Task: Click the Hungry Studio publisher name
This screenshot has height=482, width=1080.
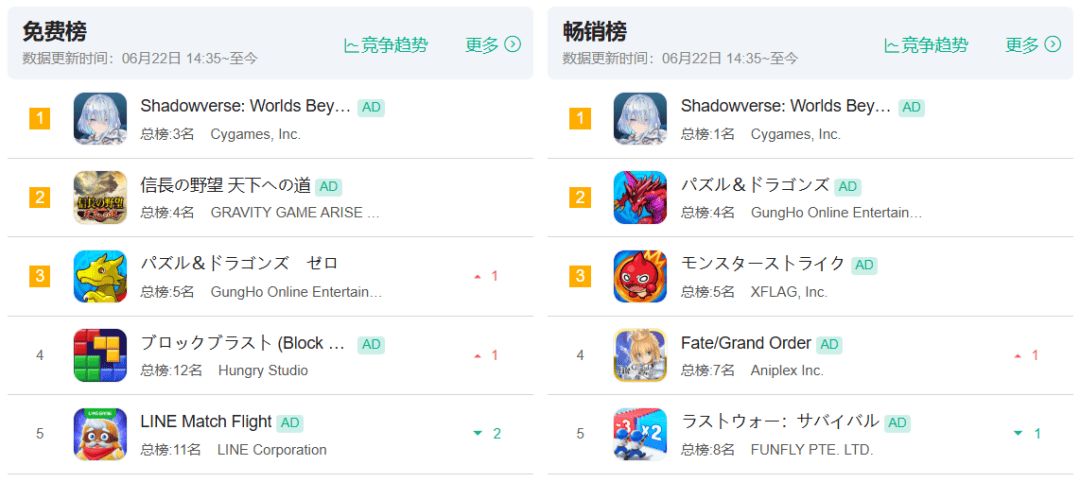Action: [x=263, y=370]
